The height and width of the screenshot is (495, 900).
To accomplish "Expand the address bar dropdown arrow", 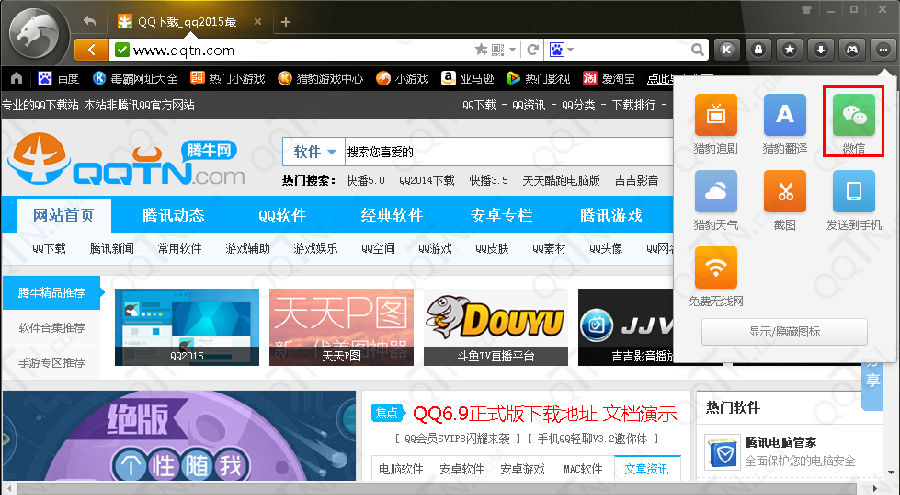I will click(513, 50).
